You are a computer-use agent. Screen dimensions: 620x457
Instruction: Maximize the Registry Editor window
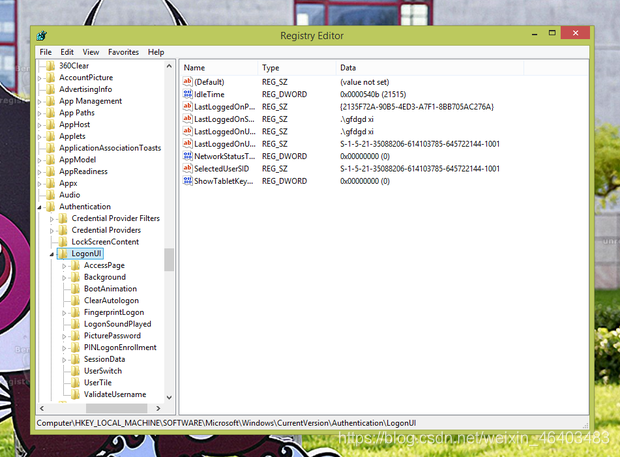pos(552,33)
